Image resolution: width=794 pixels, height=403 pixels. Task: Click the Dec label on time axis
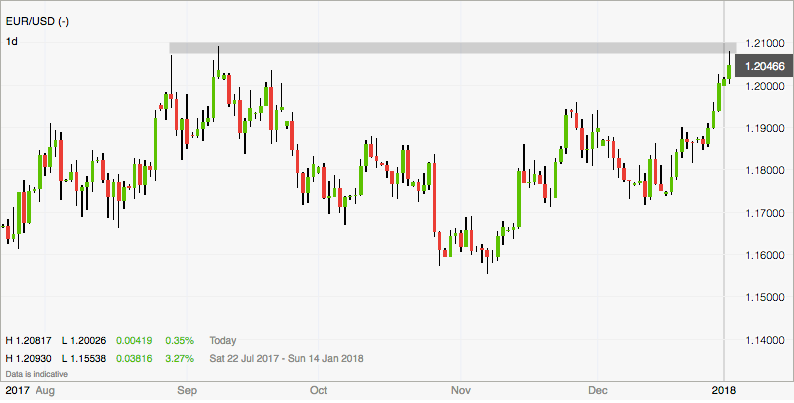pyautogui.click(x=598, y=391)
